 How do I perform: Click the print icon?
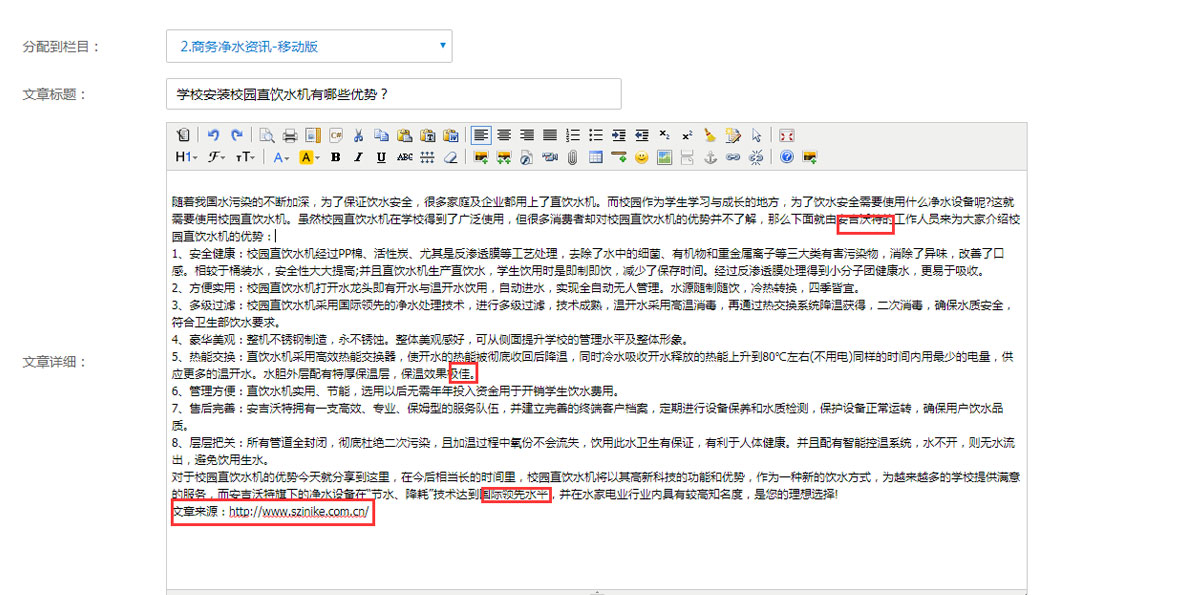pyautogui.click(x=290, y=134)
